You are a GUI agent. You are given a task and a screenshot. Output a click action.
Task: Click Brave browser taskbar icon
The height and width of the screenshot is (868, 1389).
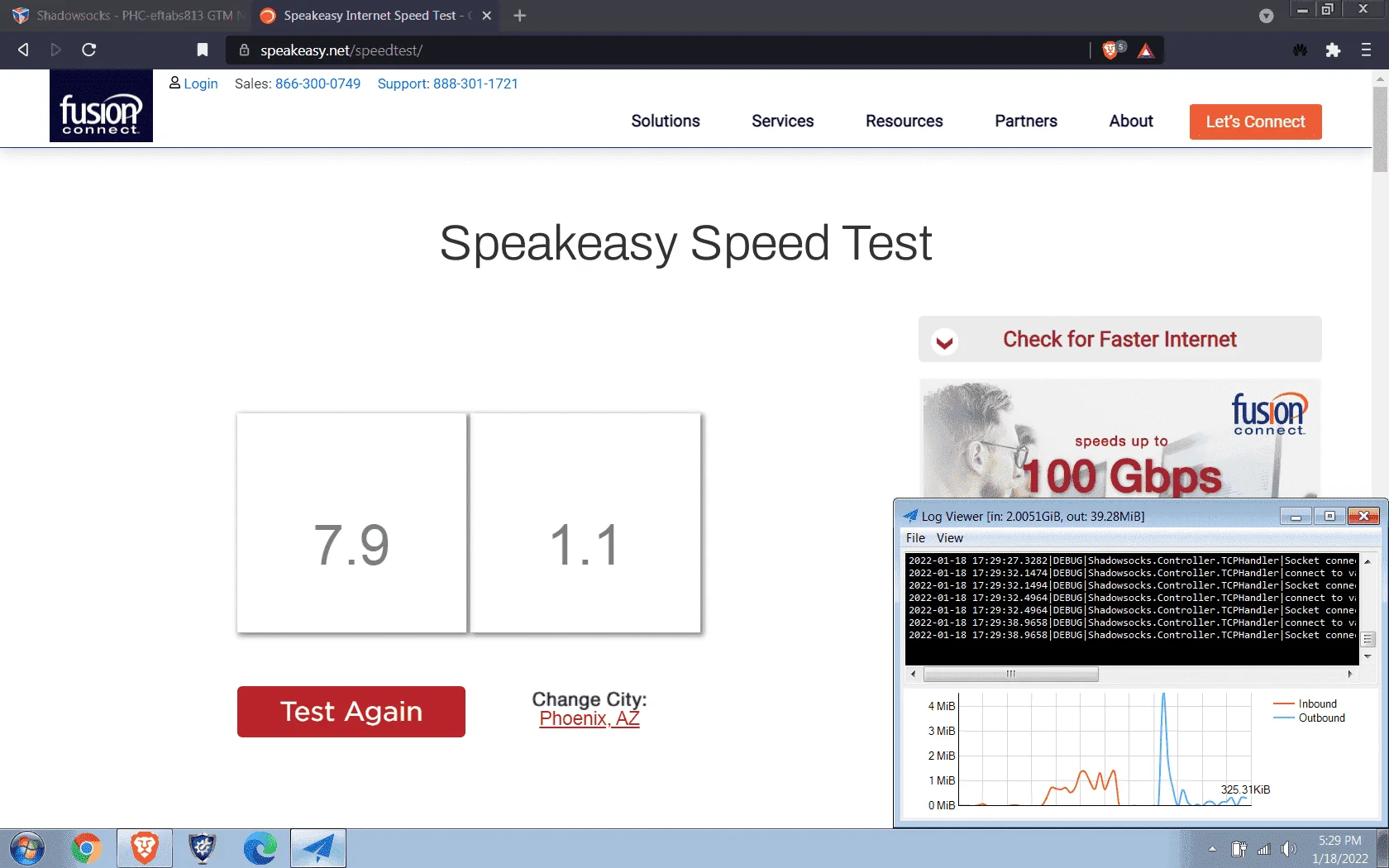(145, 848)
